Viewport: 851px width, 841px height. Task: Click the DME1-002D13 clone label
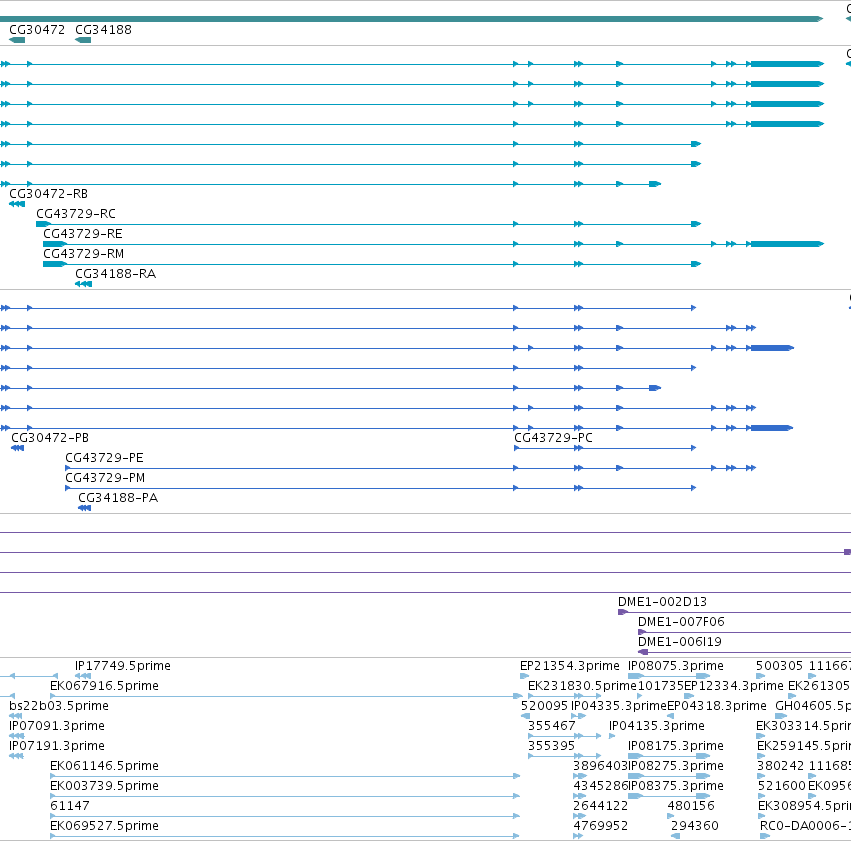click(x=662, y=602)
